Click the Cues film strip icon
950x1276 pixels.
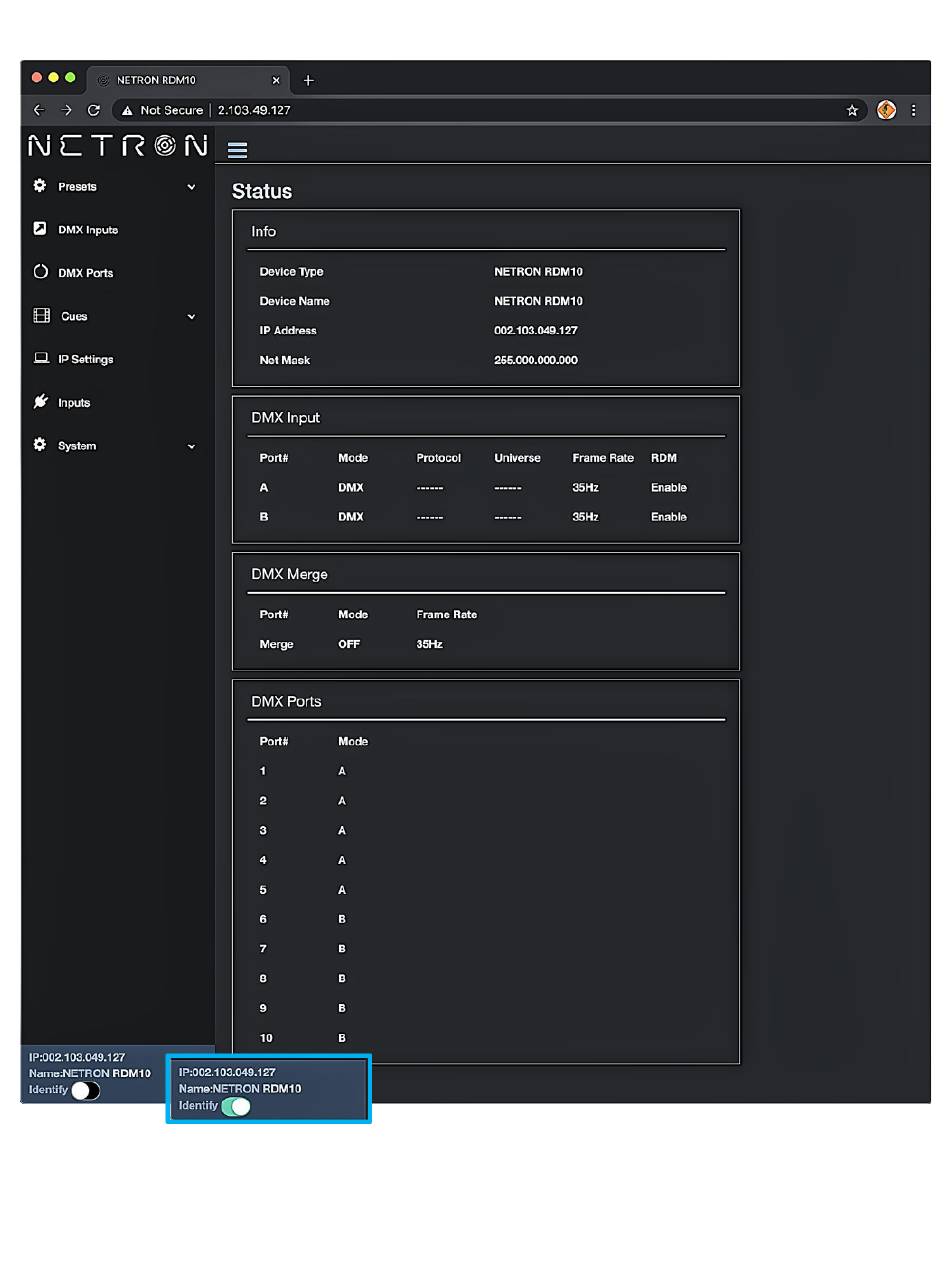click(x=41, y=316)
